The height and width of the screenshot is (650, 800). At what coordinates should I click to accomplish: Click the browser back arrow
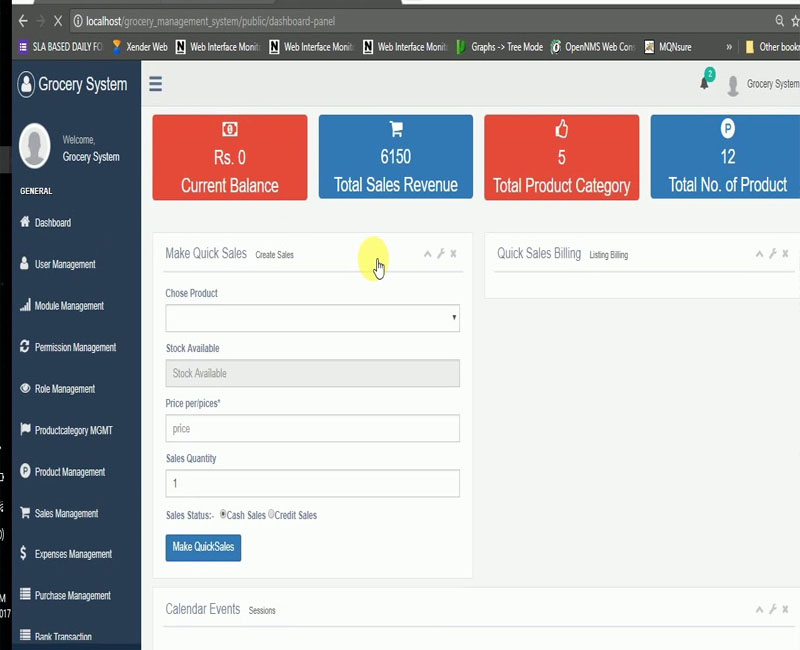tap(23, 21)
